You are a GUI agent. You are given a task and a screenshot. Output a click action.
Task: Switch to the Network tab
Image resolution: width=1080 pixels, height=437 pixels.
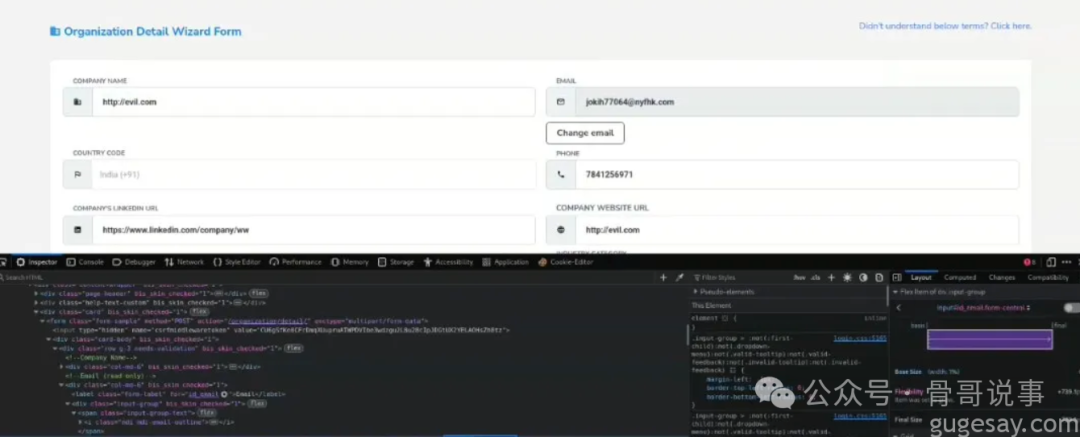(x=185, y=262)
